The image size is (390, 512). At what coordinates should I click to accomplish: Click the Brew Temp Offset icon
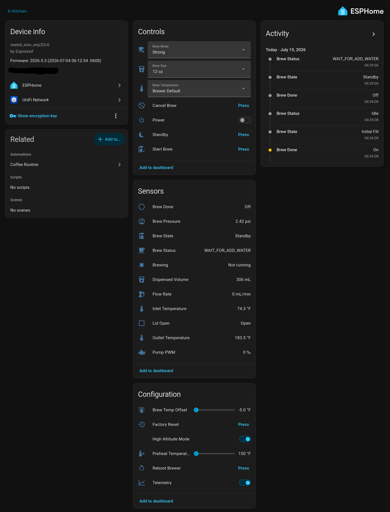pos(141,410)
